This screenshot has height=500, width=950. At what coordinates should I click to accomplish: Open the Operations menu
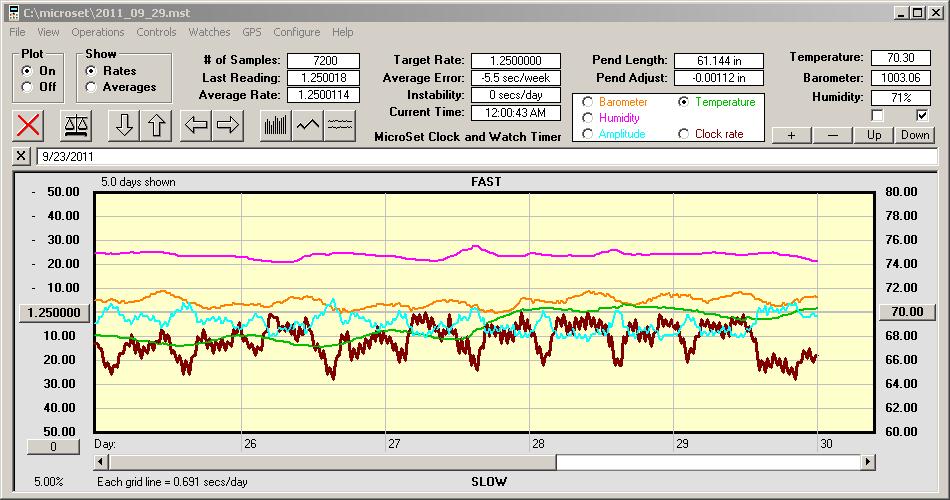98,32
